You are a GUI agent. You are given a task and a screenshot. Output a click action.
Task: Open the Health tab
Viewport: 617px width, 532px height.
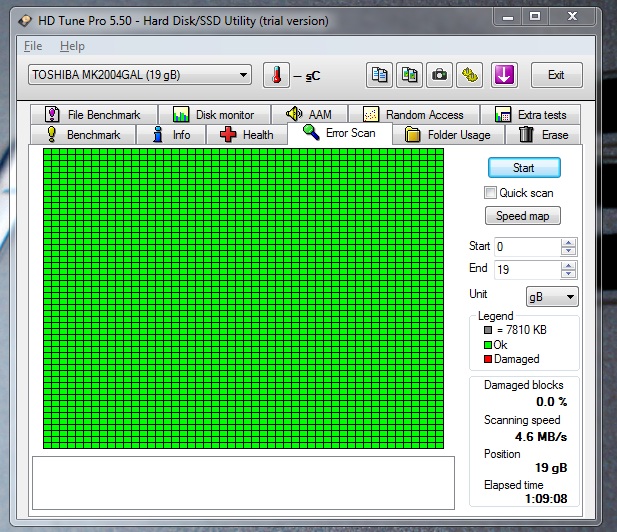click(245, 135)
